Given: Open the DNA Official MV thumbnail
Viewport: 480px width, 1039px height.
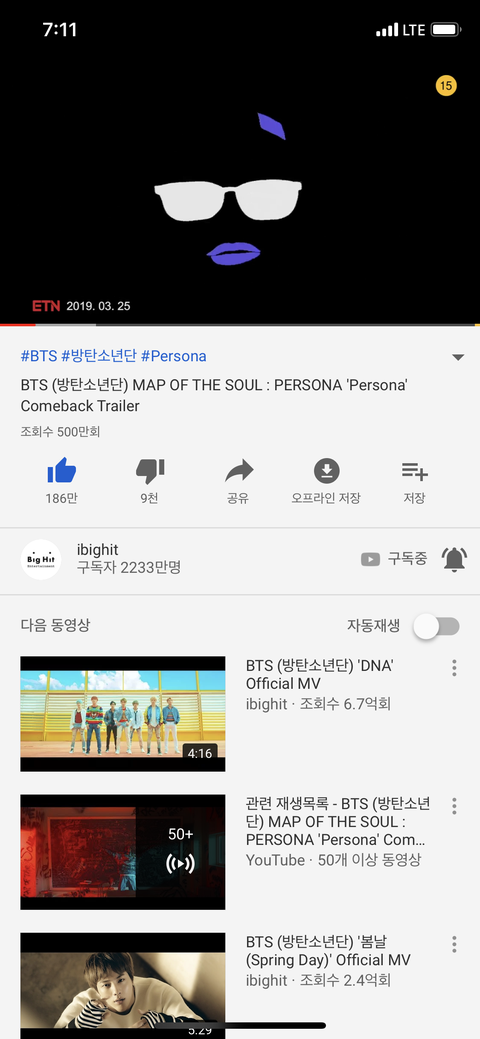Looking at the screenshot, I should [x=123, y=714].
